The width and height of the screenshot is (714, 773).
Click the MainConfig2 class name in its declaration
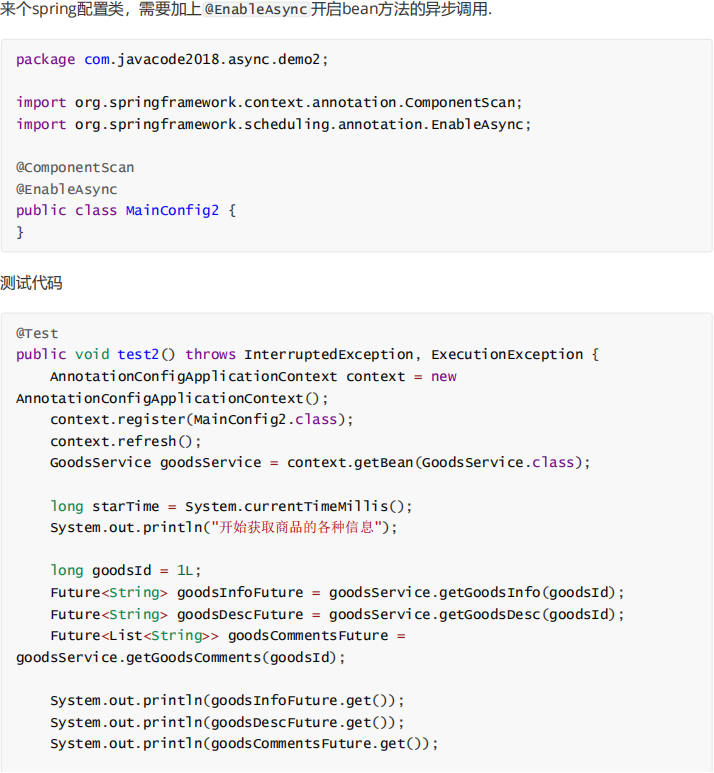[x=172, y=211]
